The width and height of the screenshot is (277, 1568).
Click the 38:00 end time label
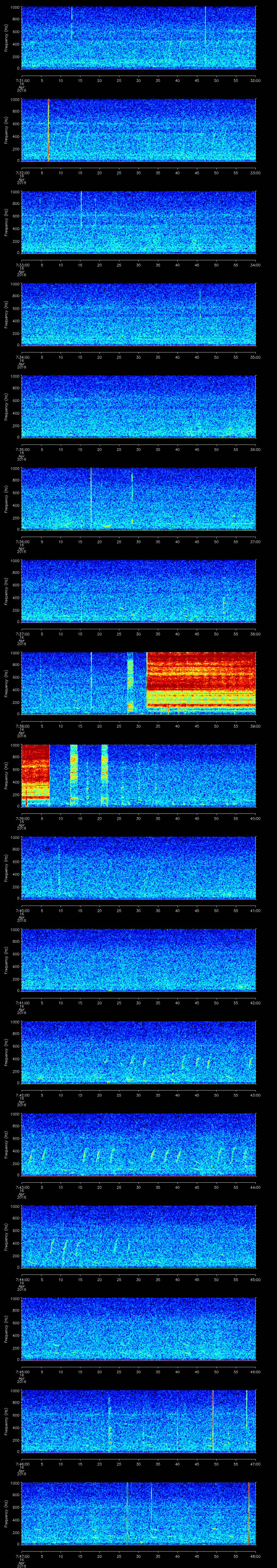255,634
